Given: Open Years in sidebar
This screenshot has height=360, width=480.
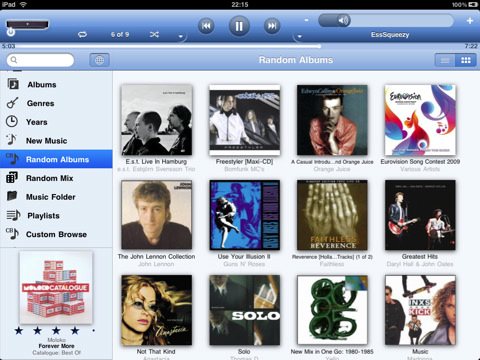Looking at the screenshot, I should 56,122.
